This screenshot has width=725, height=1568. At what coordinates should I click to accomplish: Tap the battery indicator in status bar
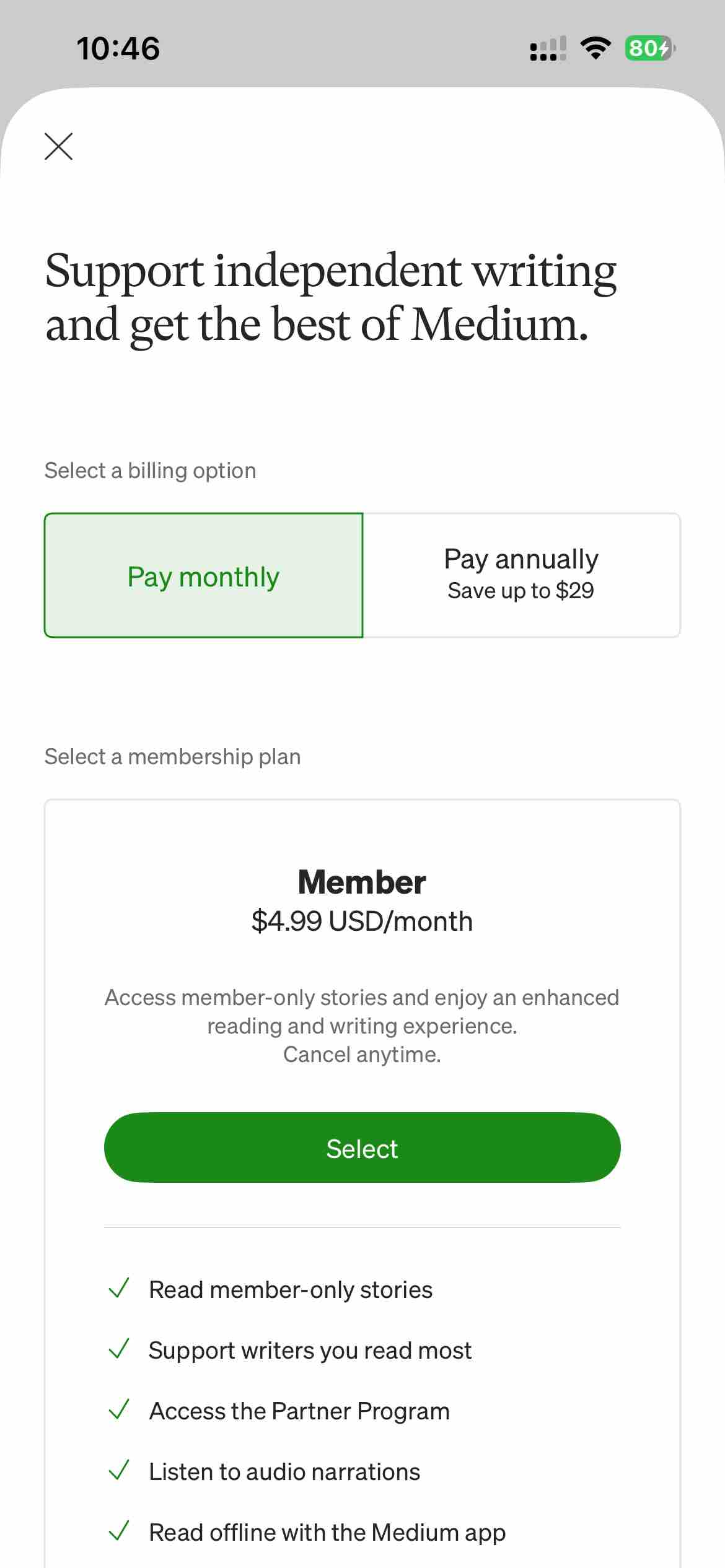pyautogui.click(x=649, y=48)
